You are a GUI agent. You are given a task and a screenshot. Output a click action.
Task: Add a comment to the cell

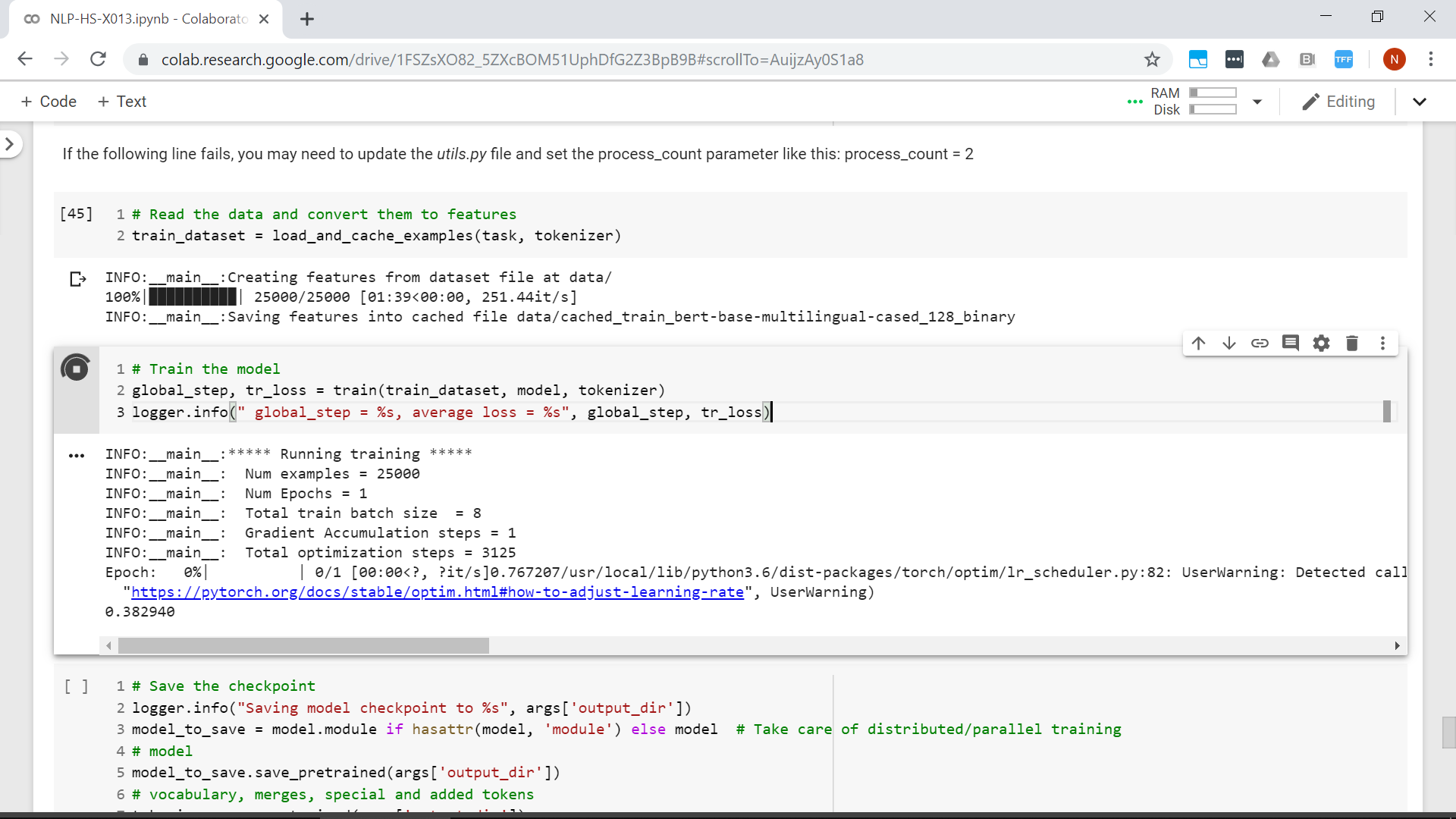1291,343
